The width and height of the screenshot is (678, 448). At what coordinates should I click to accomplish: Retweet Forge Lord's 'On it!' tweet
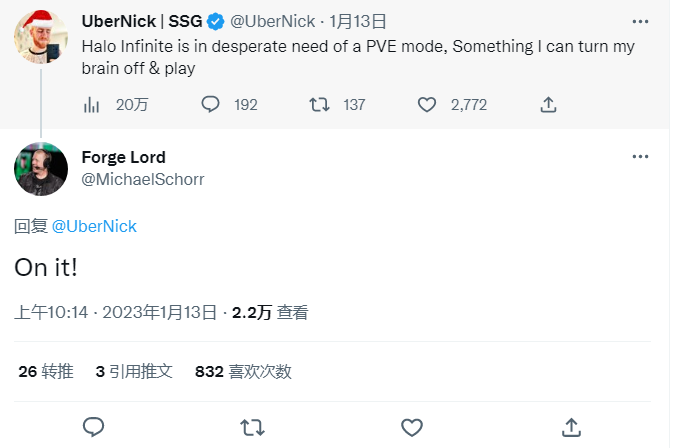(253, 427)
